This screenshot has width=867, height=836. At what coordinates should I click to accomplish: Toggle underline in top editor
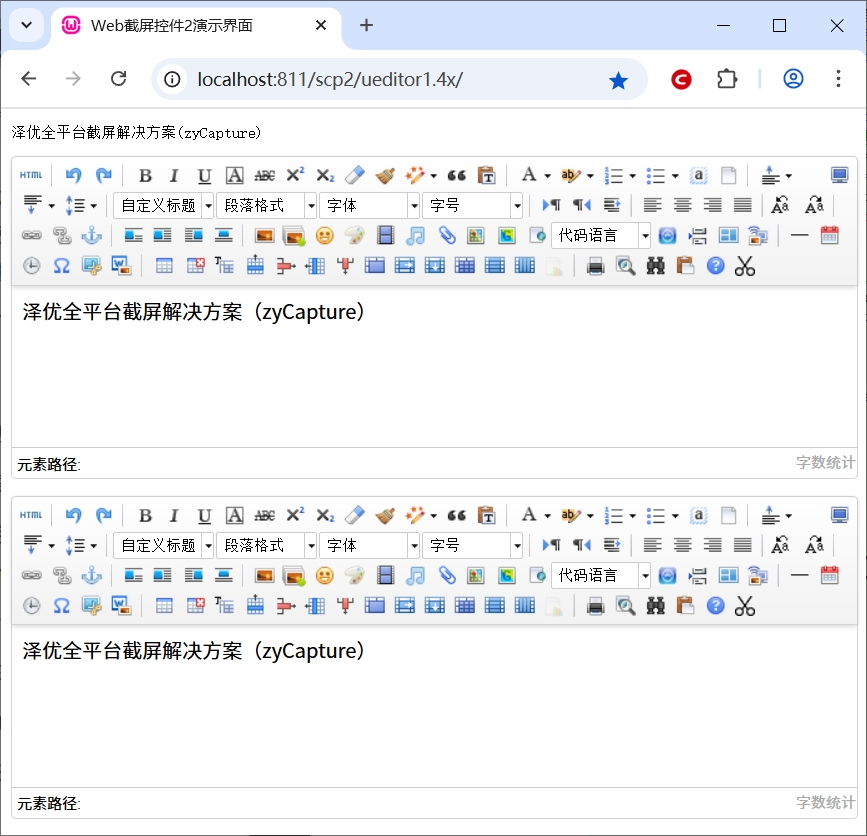205,176
